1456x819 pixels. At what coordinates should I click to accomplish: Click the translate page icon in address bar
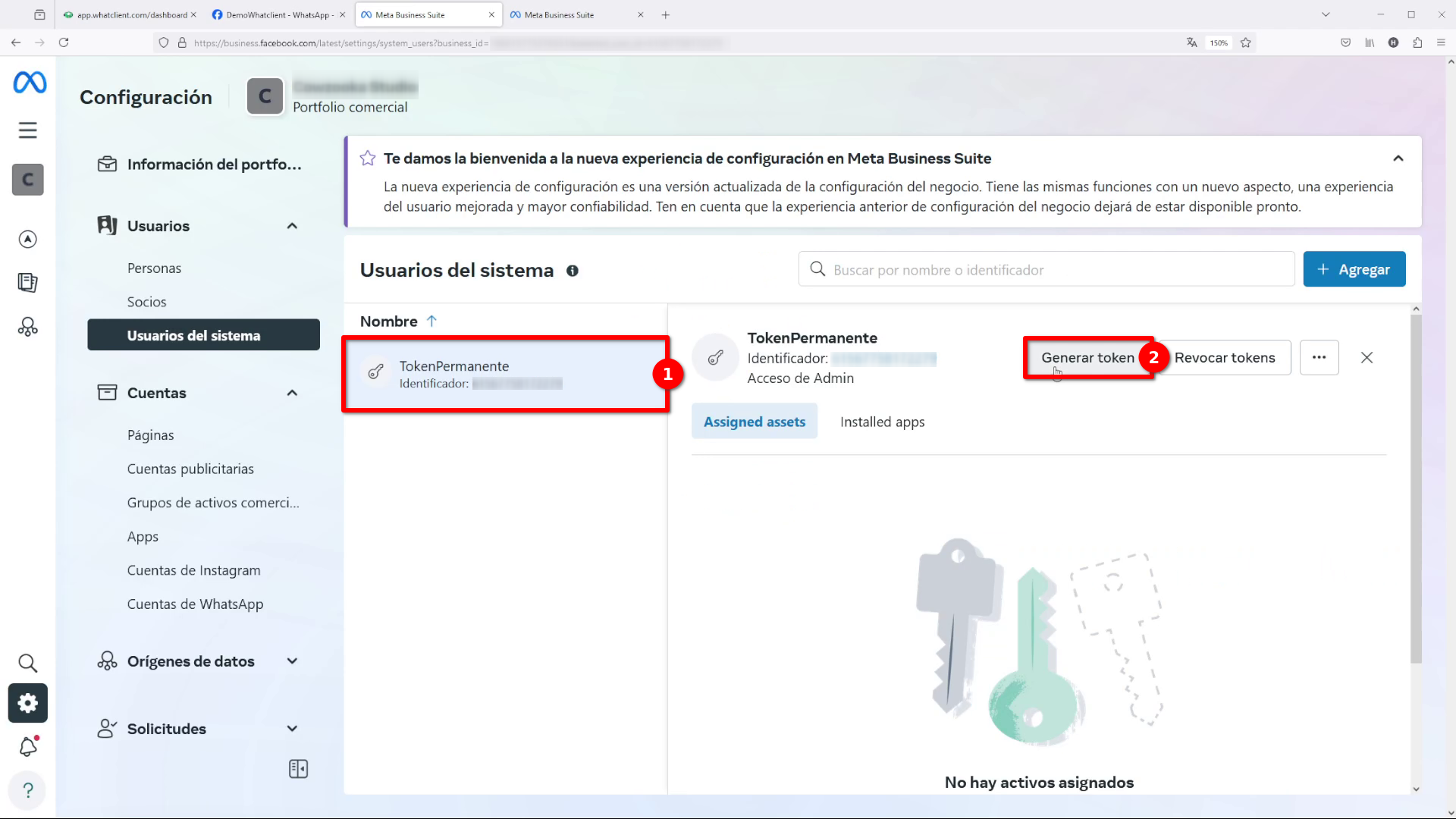[1192, 42]
